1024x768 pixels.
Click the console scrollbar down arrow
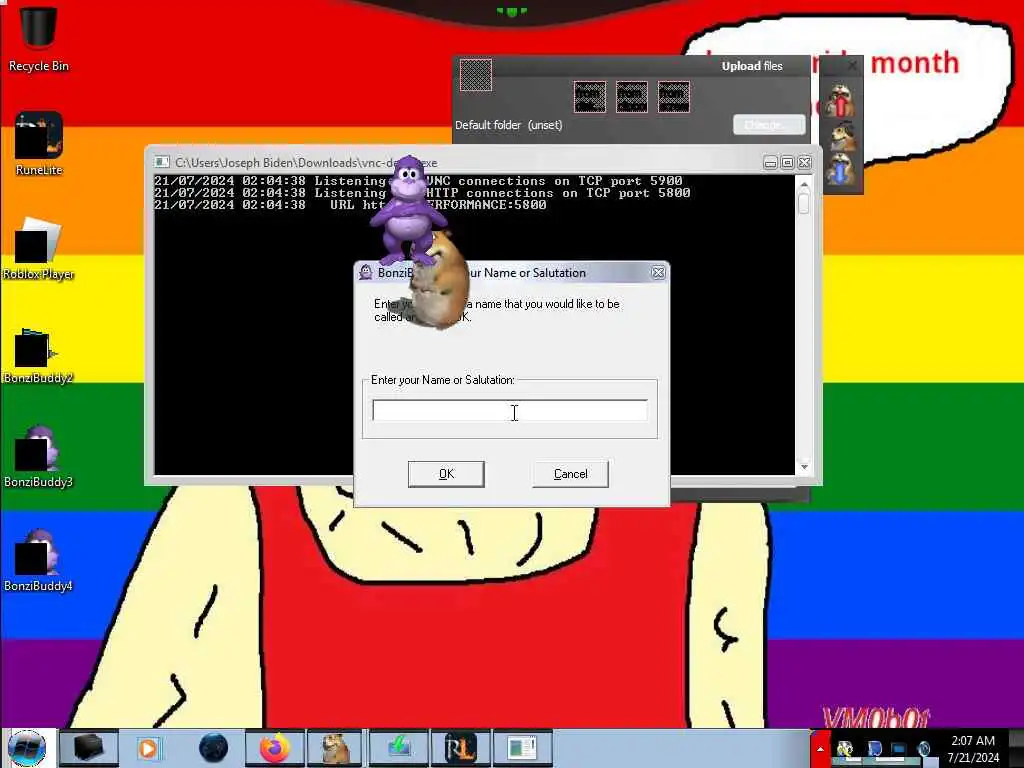point(804,467)
